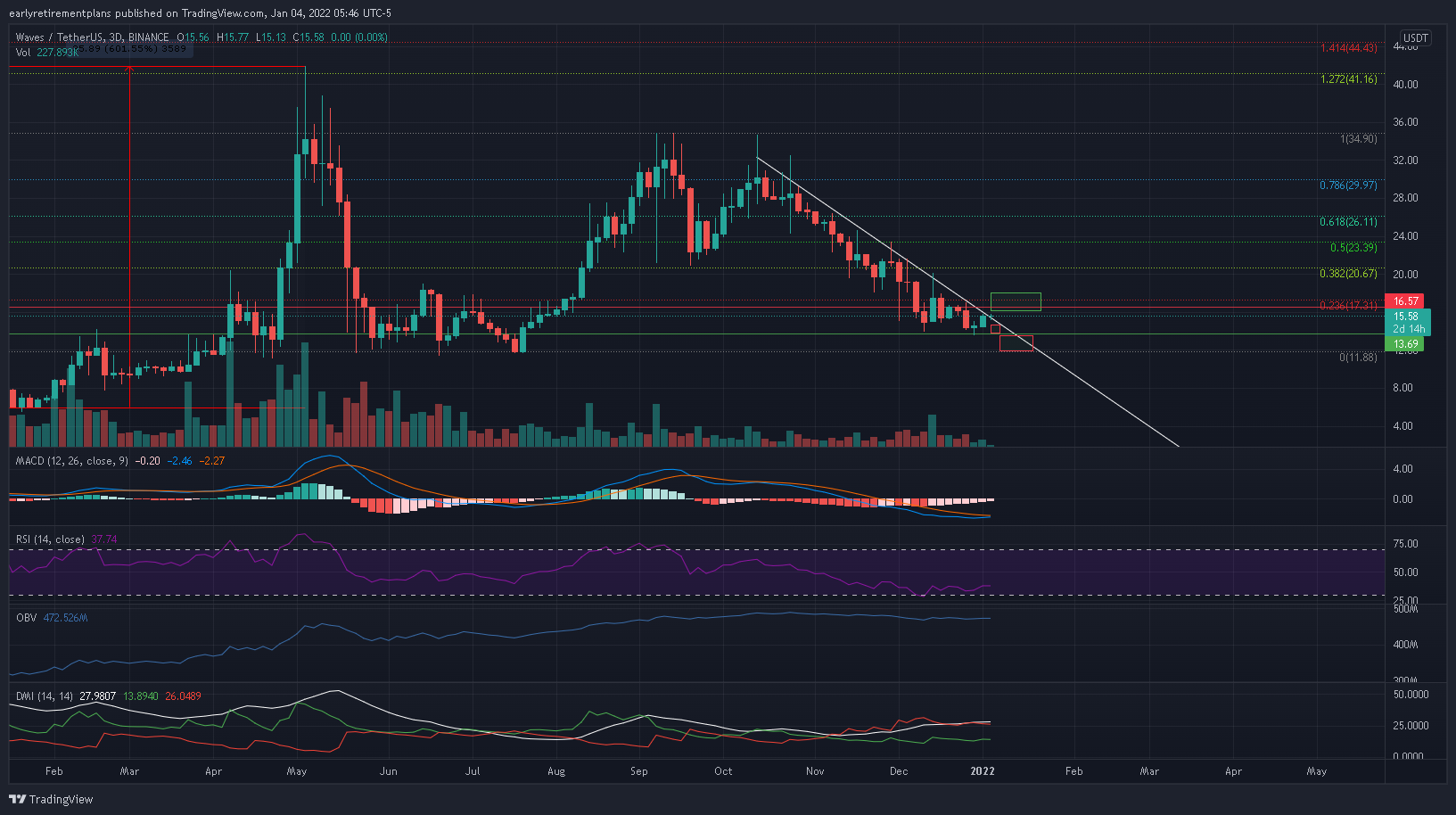Screen dimensions: 1456x815
Task: Click the Nov label on time axis
Action: (815, 771)
